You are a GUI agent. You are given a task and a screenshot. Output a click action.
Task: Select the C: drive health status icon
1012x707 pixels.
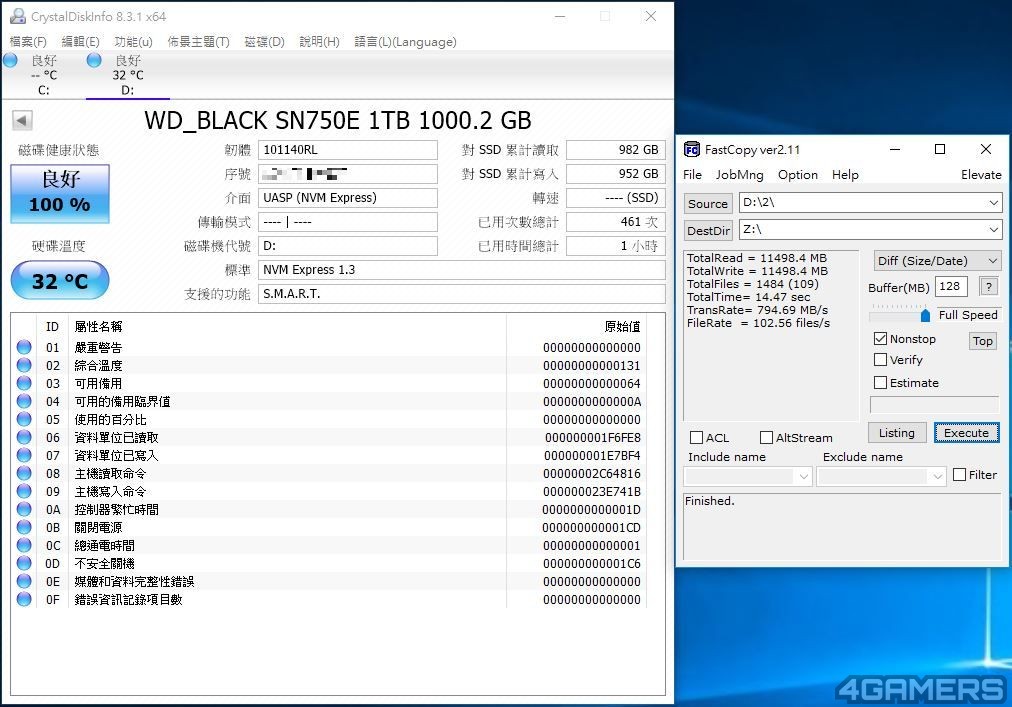10,61
